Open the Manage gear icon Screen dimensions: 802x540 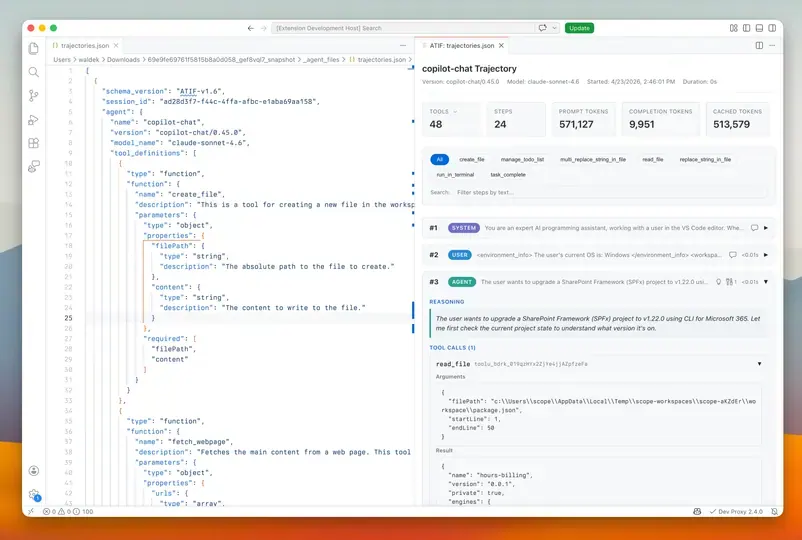34,494
